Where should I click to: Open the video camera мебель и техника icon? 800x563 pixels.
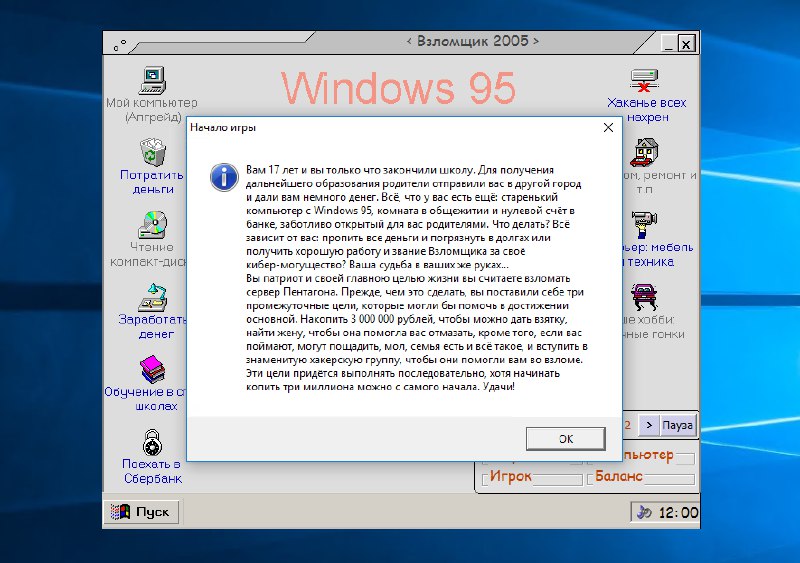[x=644, y=225]
